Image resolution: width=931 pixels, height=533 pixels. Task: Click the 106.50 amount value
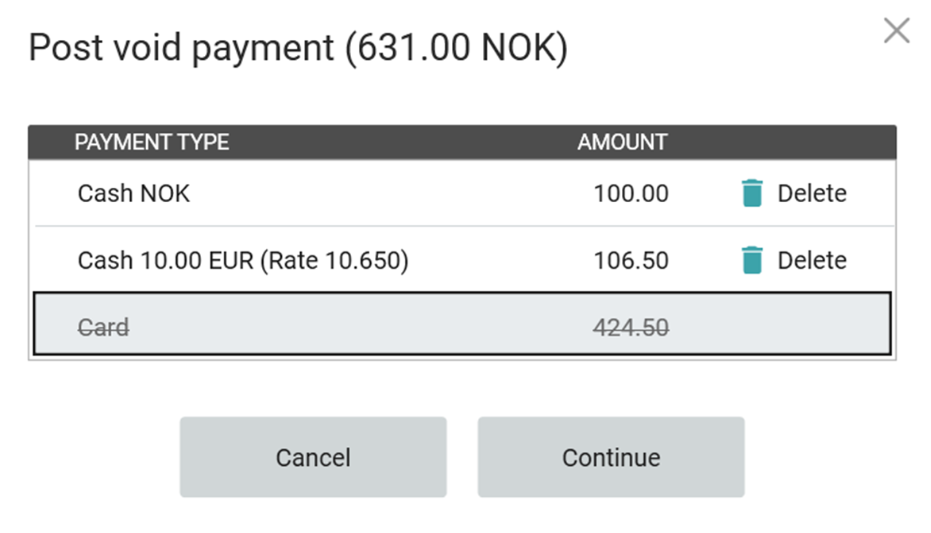(x=630, y=260)
